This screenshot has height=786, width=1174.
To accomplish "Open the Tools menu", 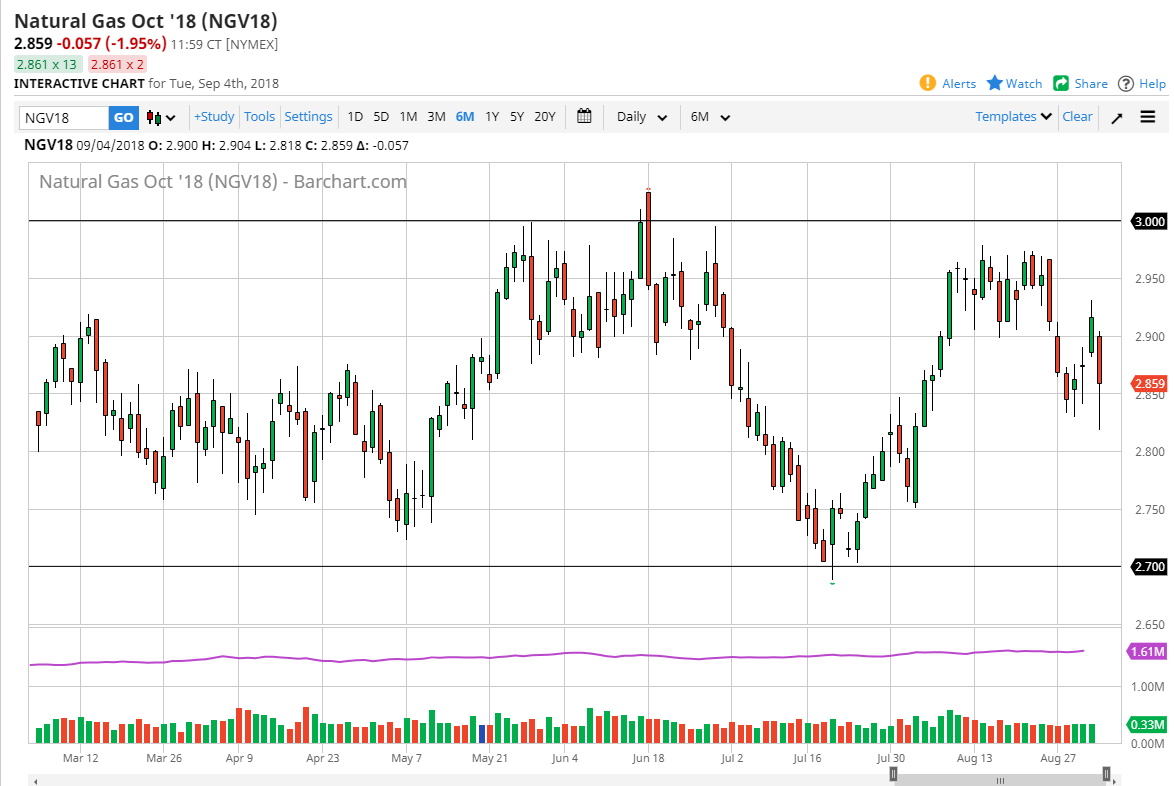I will pos(259,116).
